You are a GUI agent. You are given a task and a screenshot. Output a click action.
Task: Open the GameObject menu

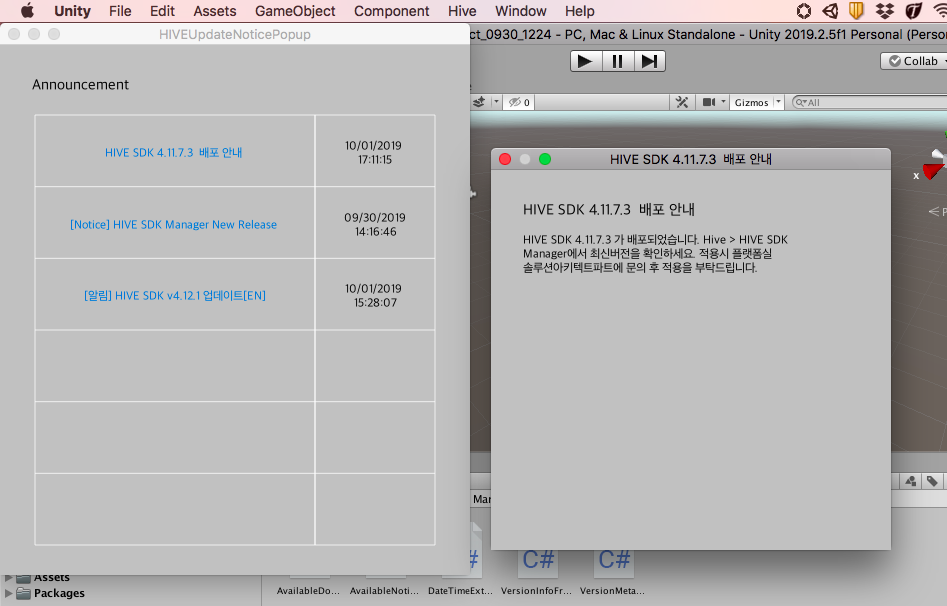click(295, 11)
